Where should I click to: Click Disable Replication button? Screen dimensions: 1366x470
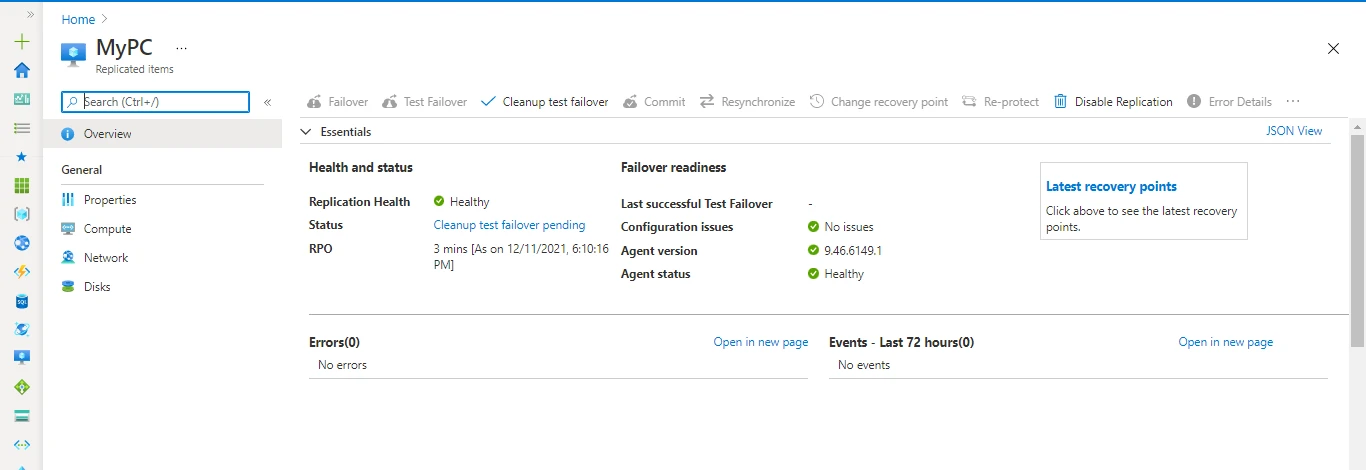pyautogui.click(x=1113, y=102)
